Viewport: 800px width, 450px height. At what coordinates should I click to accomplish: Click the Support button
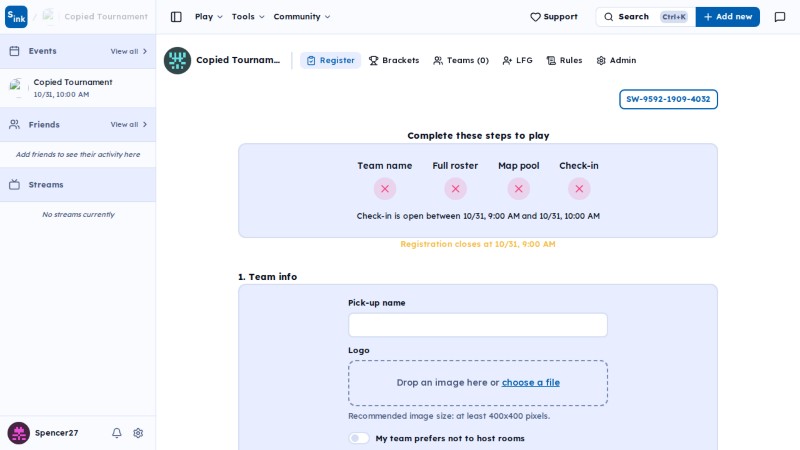[554, 17]
